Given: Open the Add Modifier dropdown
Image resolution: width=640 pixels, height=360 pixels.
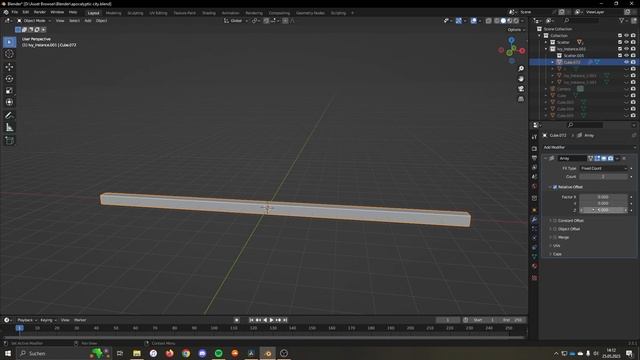Looking at the screenshot, I should pyautogui.click(x=589, y=147).
